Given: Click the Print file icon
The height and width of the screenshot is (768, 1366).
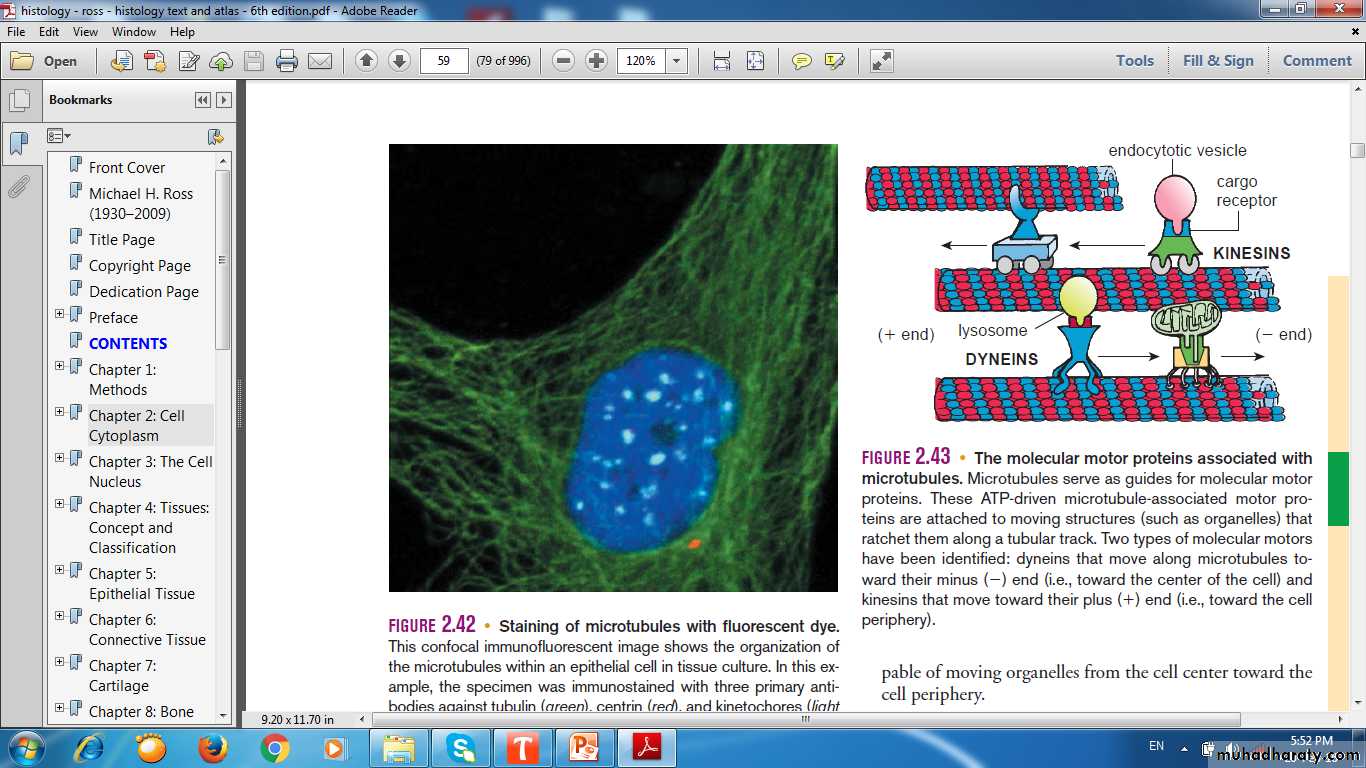Looking at the screenshot, I should 287,61.
